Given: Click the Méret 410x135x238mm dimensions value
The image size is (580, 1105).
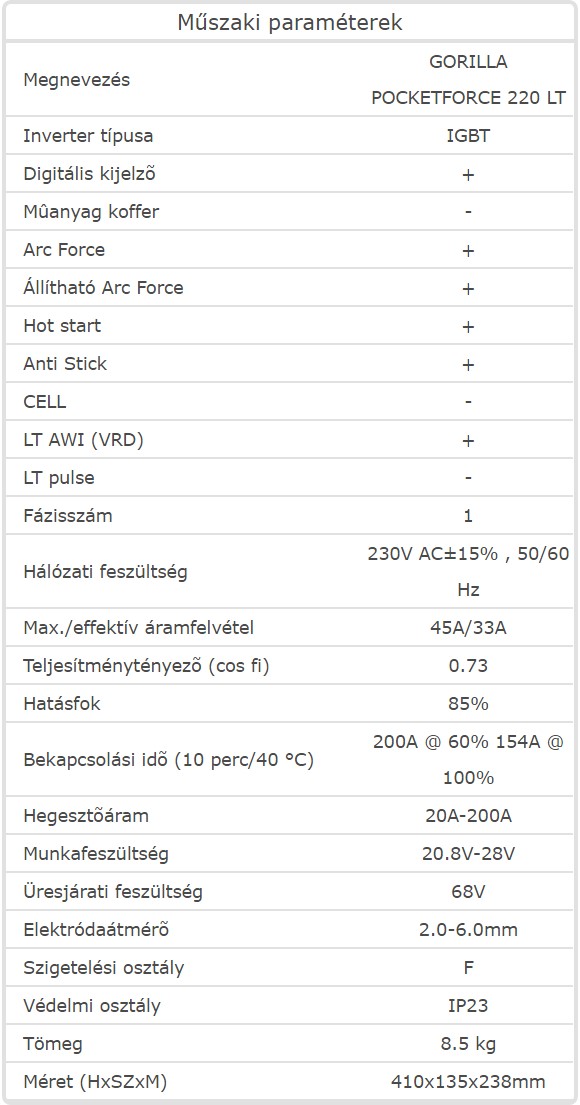Looking at the screenshot, I should tap(468, 1082).
